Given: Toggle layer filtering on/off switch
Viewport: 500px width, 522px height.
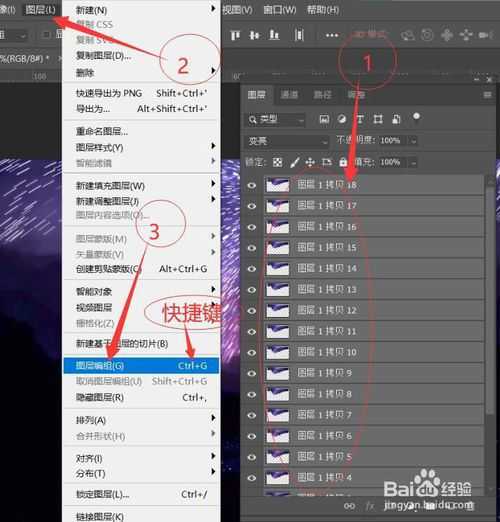Looking at the screenshot, I should [x=416, y=117].
